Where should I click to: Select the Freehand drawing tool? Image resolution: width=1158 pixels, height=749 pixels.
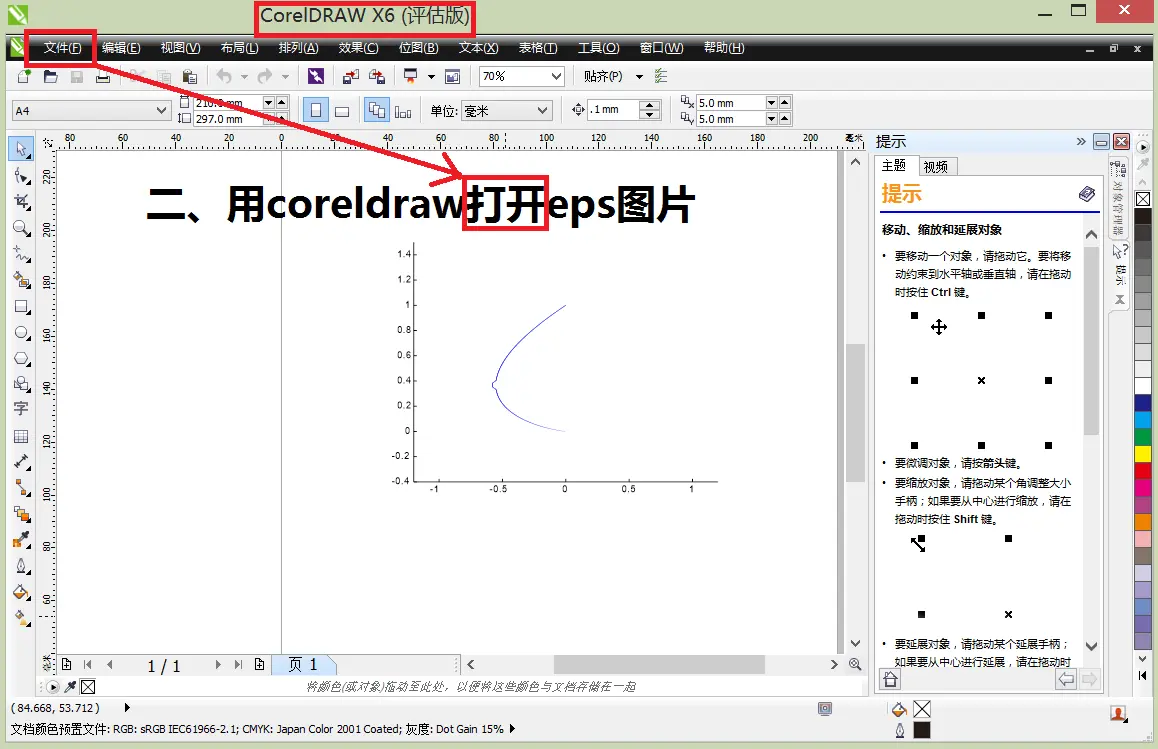[x=21, y=254]
